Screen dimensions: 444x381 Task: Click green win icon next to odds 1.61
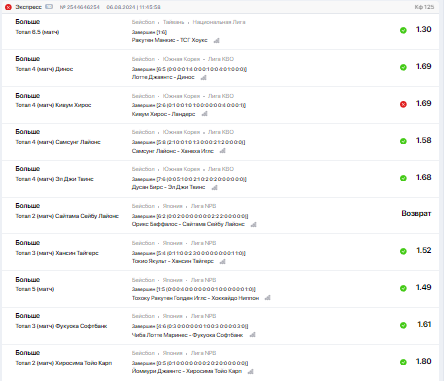point(403,325)
